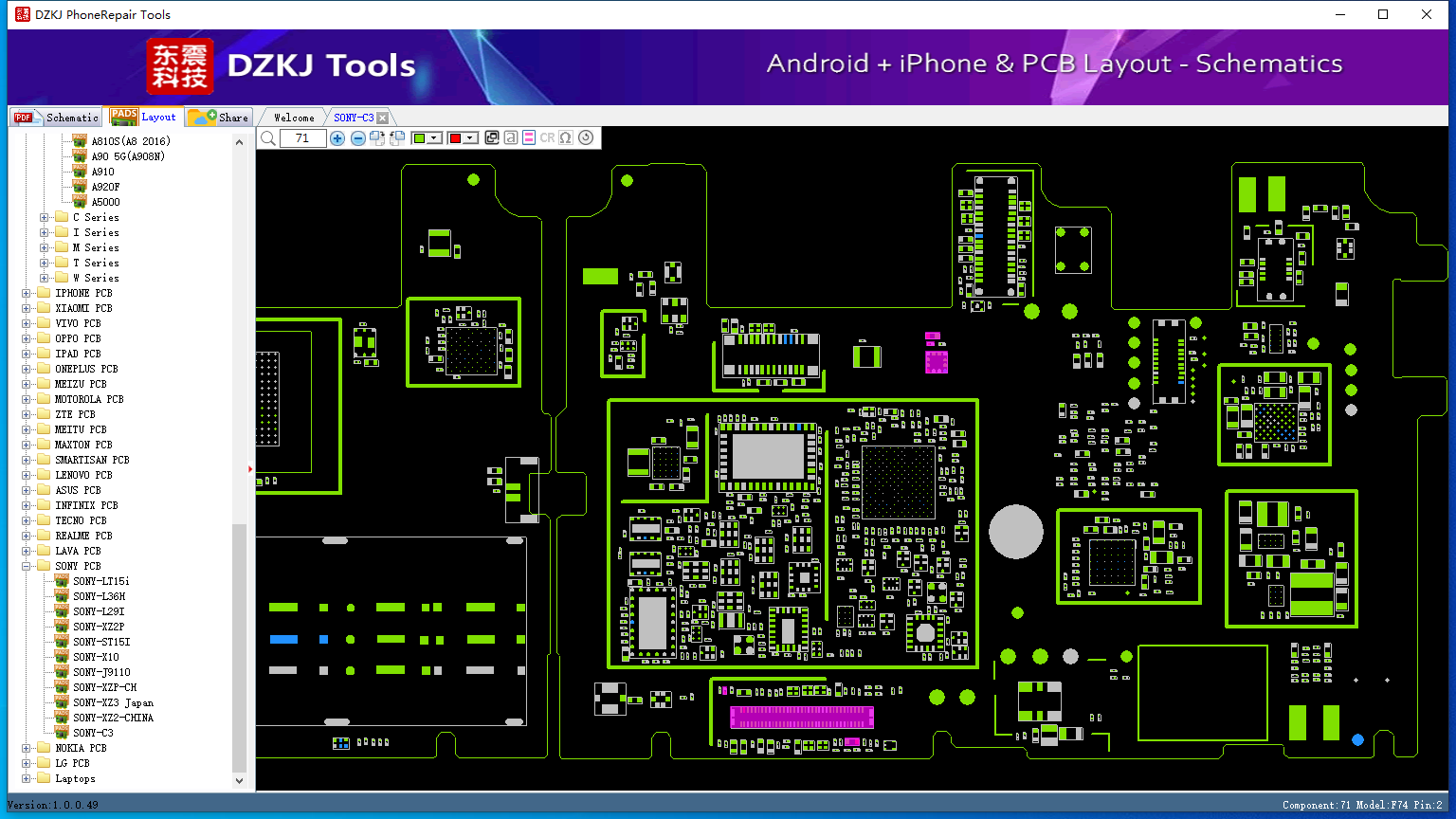Click the PADS icon beside SONY-LT15i
Viewport: 1456px width, 819px height.
[62, 580]
